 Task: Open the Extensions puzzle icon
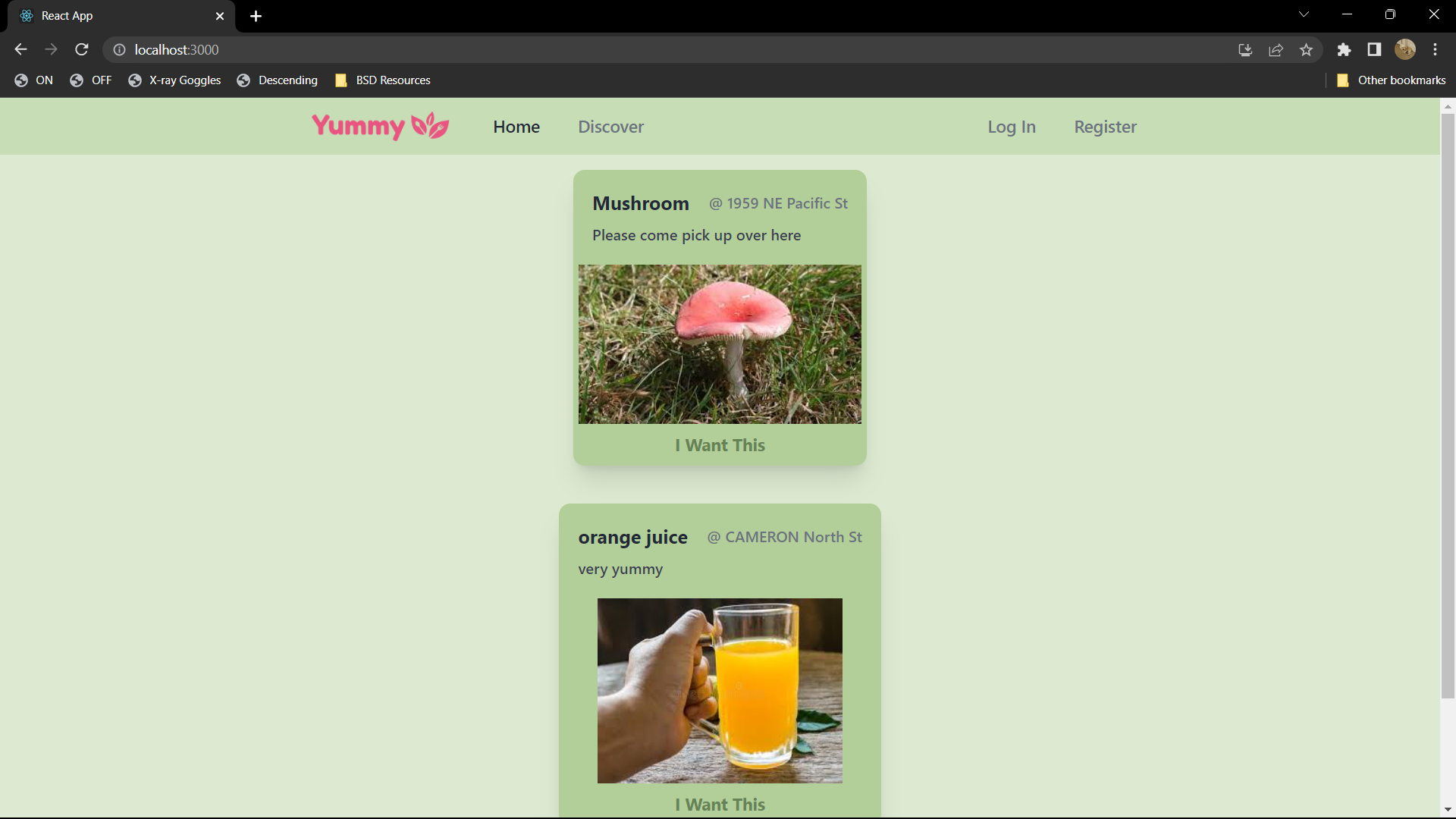1344,49
